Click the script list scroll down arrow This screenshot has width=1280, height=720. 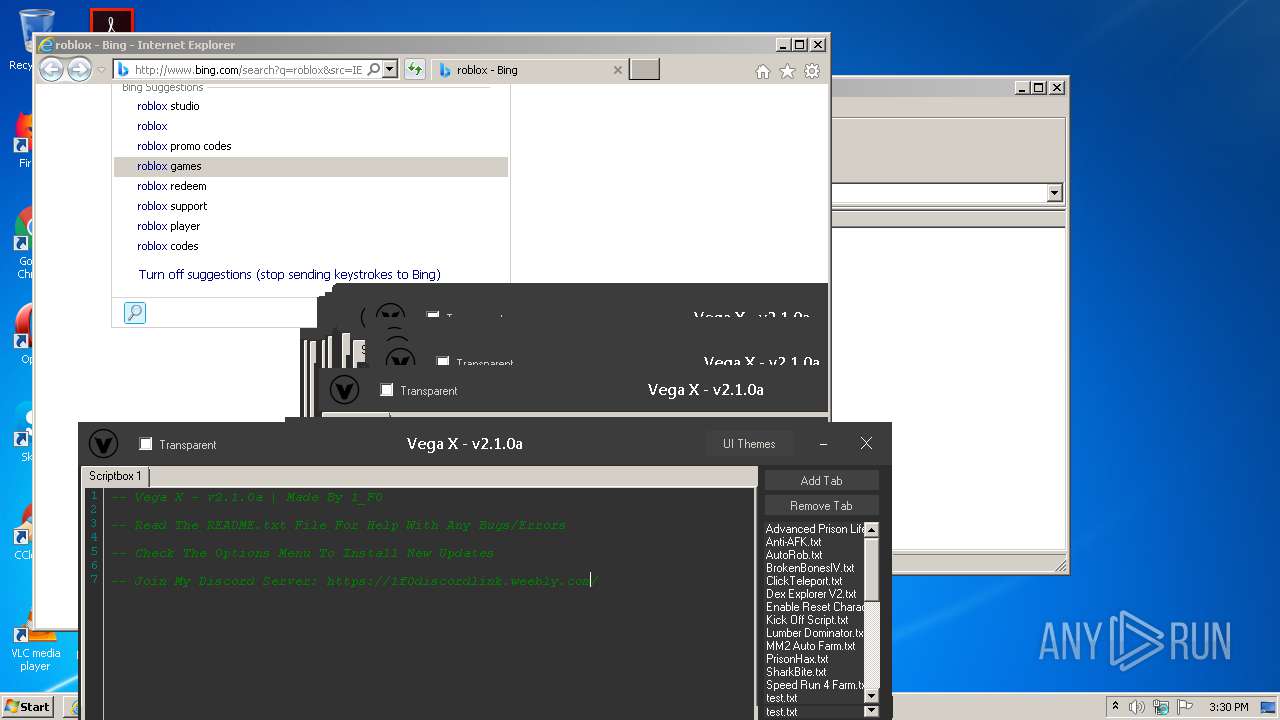point(871,695)
